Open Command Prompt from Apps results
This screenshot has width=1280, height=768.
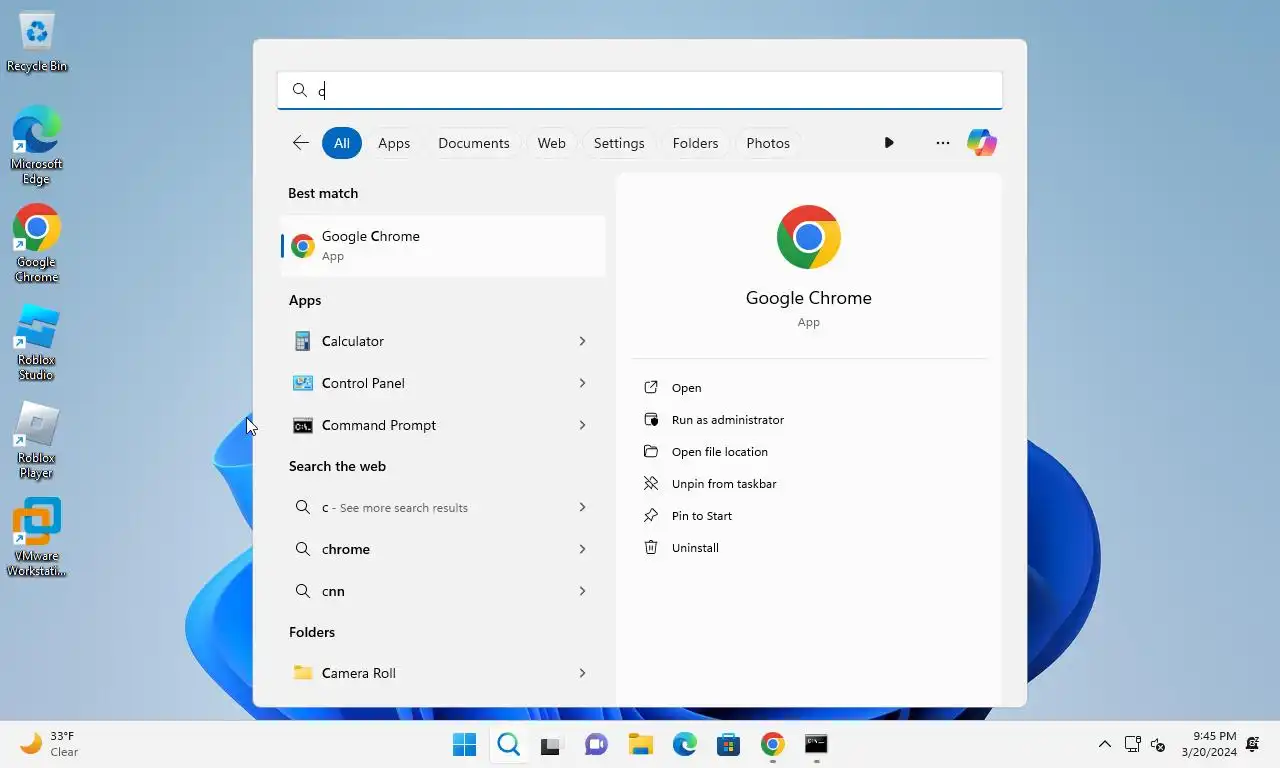(426, 425)
